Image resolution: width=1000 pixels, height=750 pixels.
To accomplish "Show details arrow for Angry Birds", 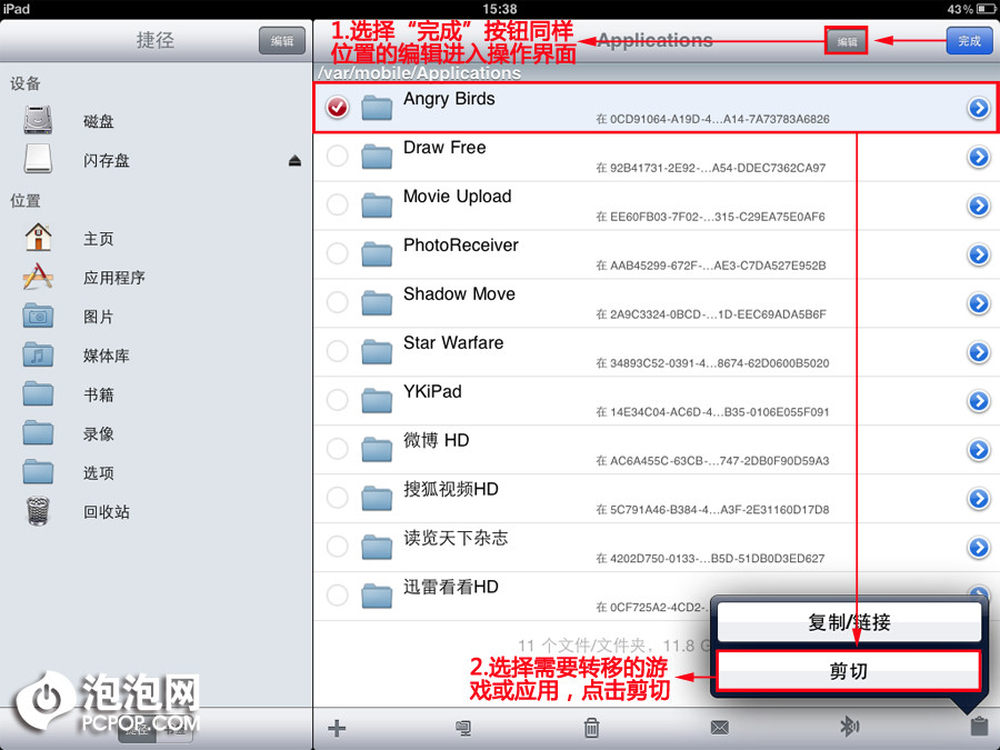I will (978, 108).
